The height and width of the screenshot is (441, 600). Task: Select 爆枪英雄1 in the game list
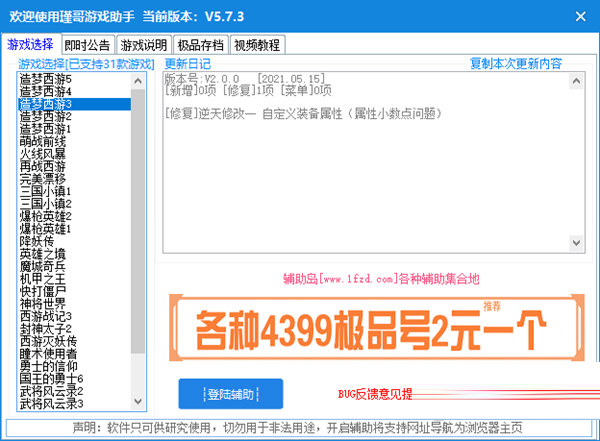75,229
